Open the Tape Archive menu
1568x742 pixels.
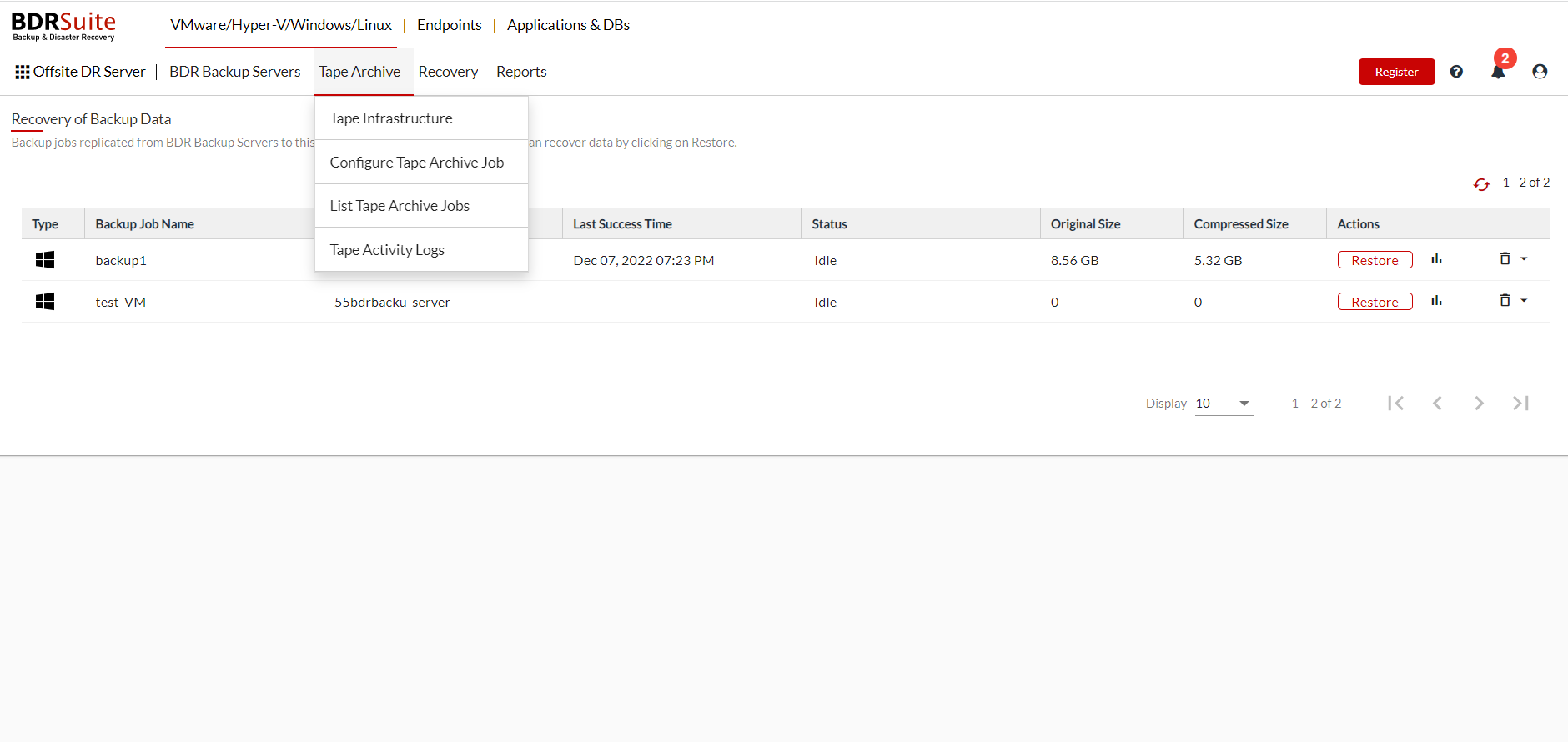click(359, 72)
